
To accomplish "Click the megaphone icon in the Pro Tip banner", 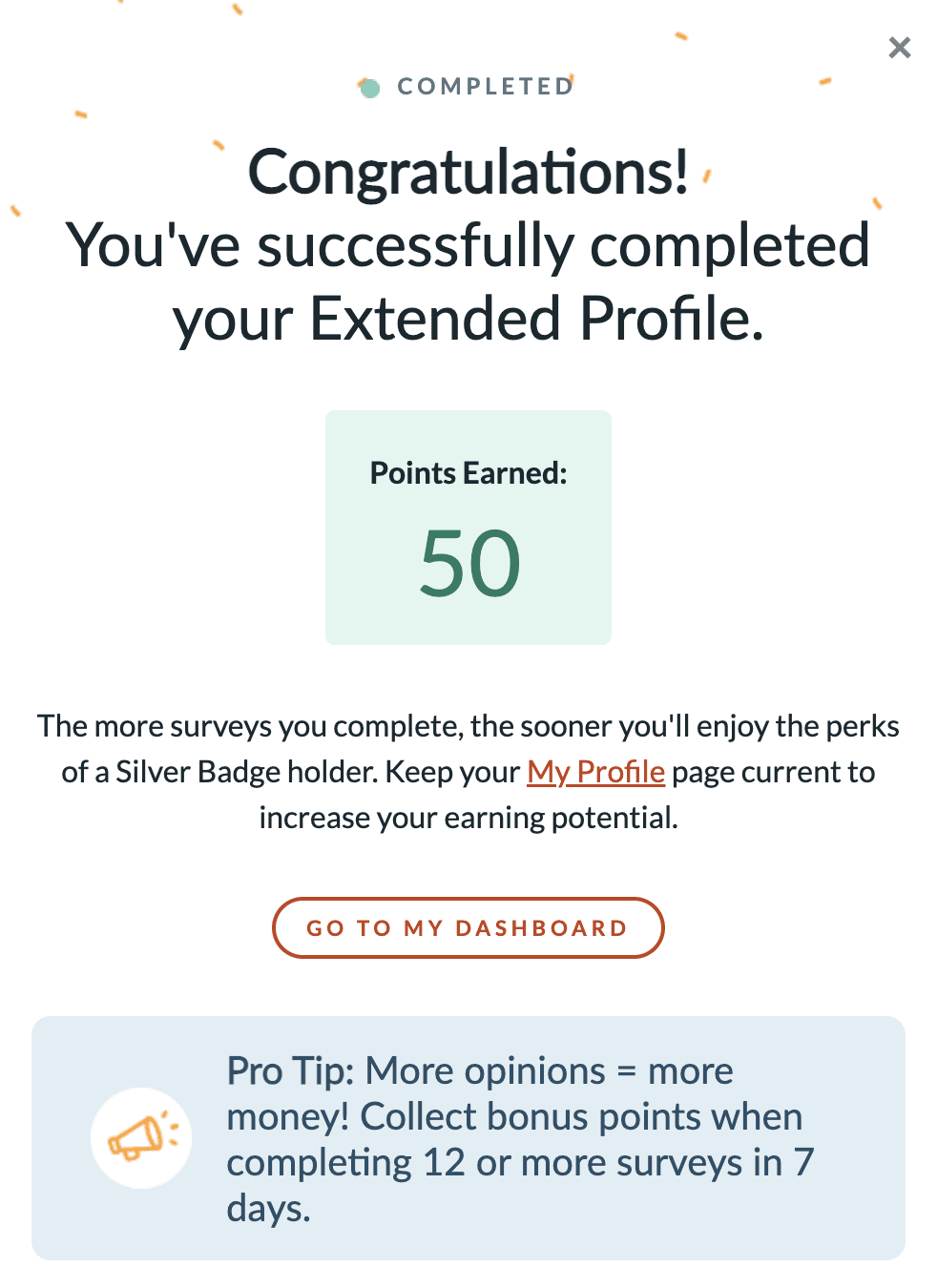I will 141,1136.
